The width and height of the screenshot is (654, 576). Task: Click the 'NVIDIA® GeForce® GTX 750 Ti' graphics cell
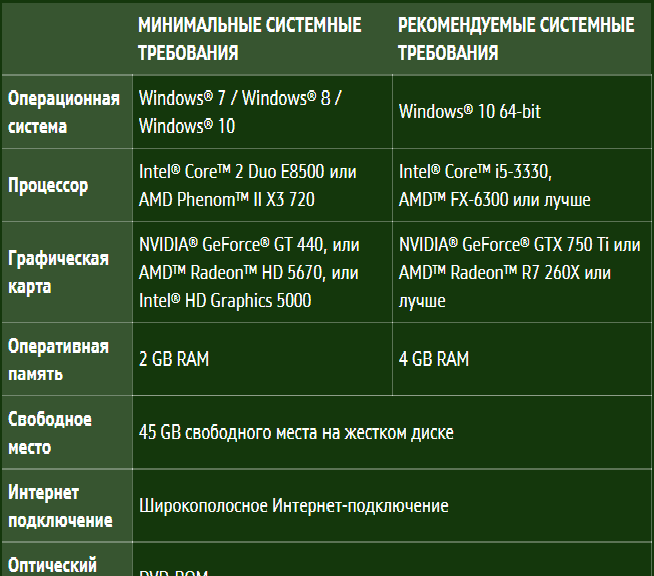click(x=522, y=272)
